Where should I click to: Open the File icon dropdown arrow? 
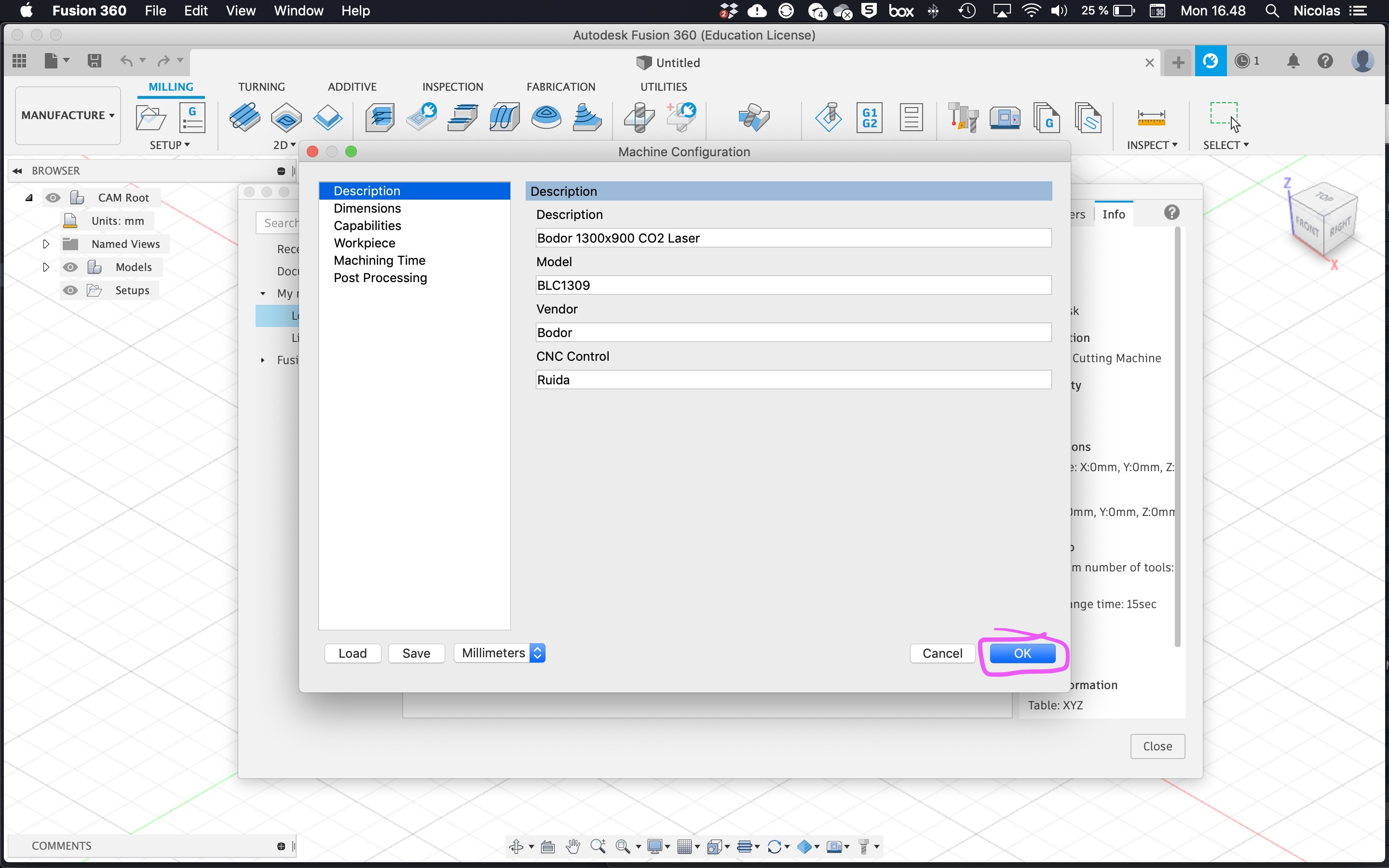[66, 60]
